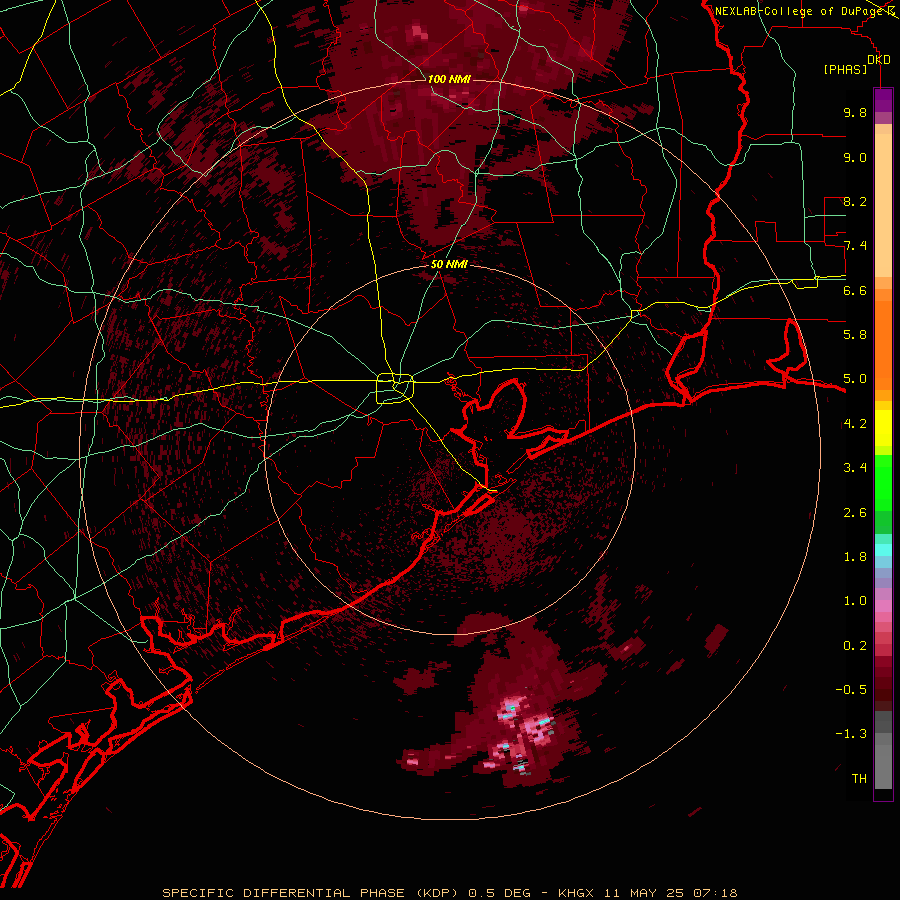Viewport: 900px width, 900px height.
Task: Click the 6.6 legend value
Action: click(x=855, y=290)
